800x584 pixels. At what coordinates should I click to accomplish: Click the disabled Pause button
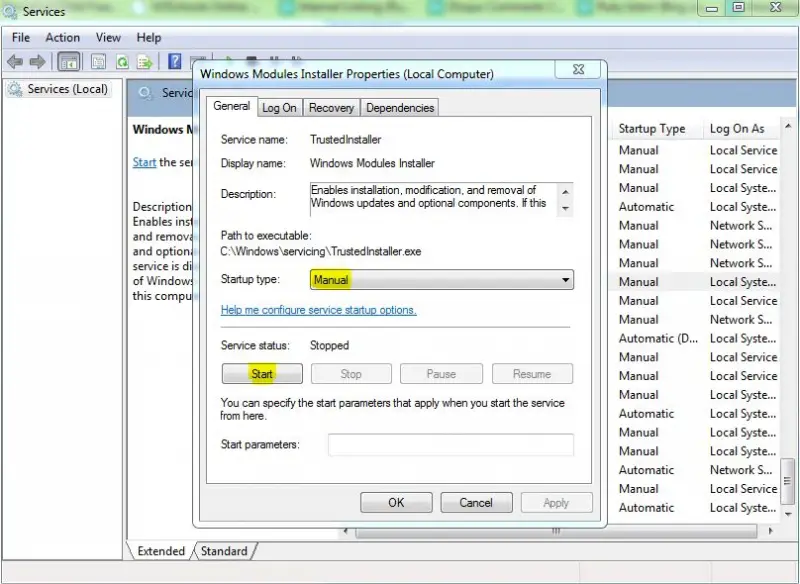441,374
